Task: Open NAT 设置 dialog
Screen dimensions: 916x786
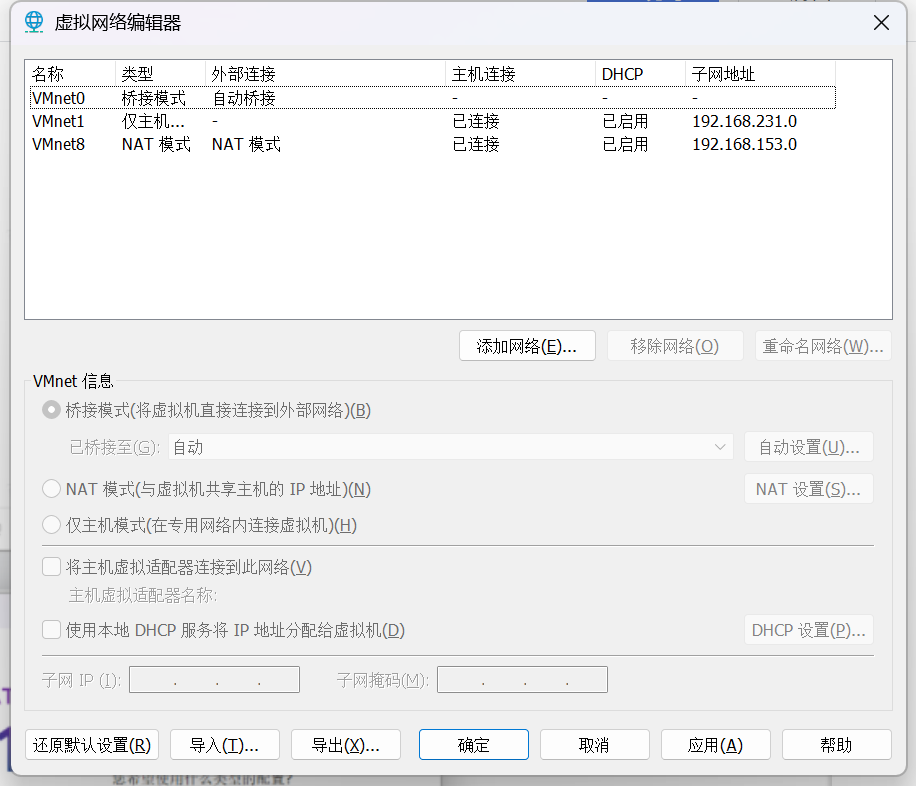Action: point(809,489)
